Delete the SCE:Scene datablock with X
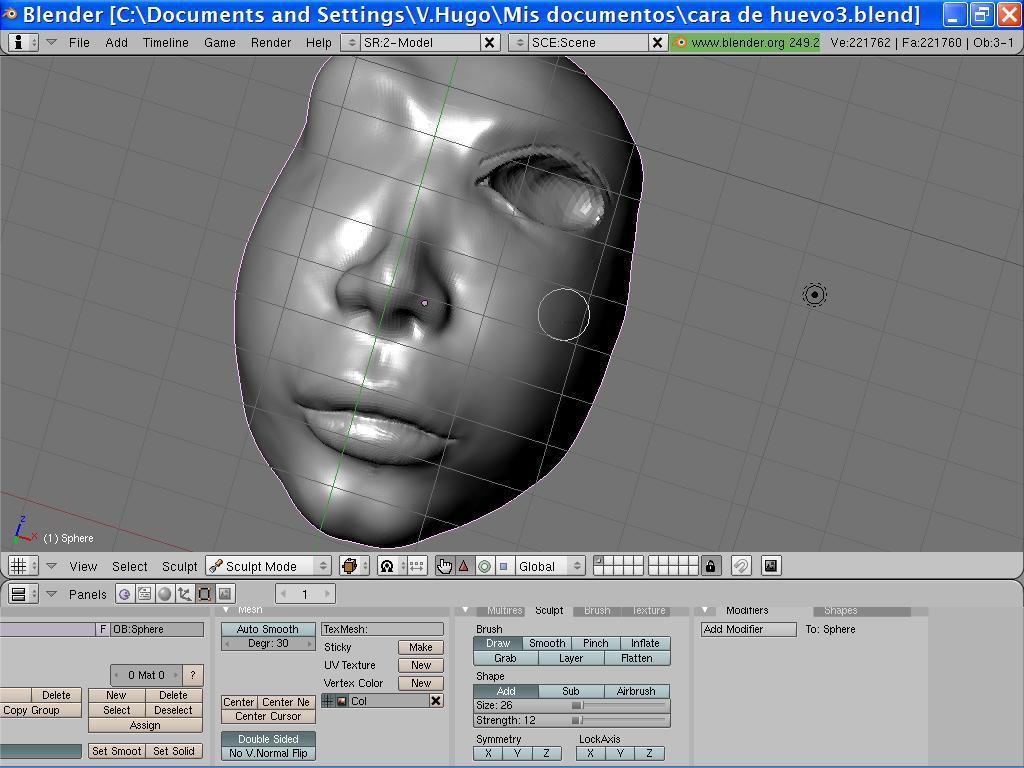The image size is (1024, 768). (657, 42)
